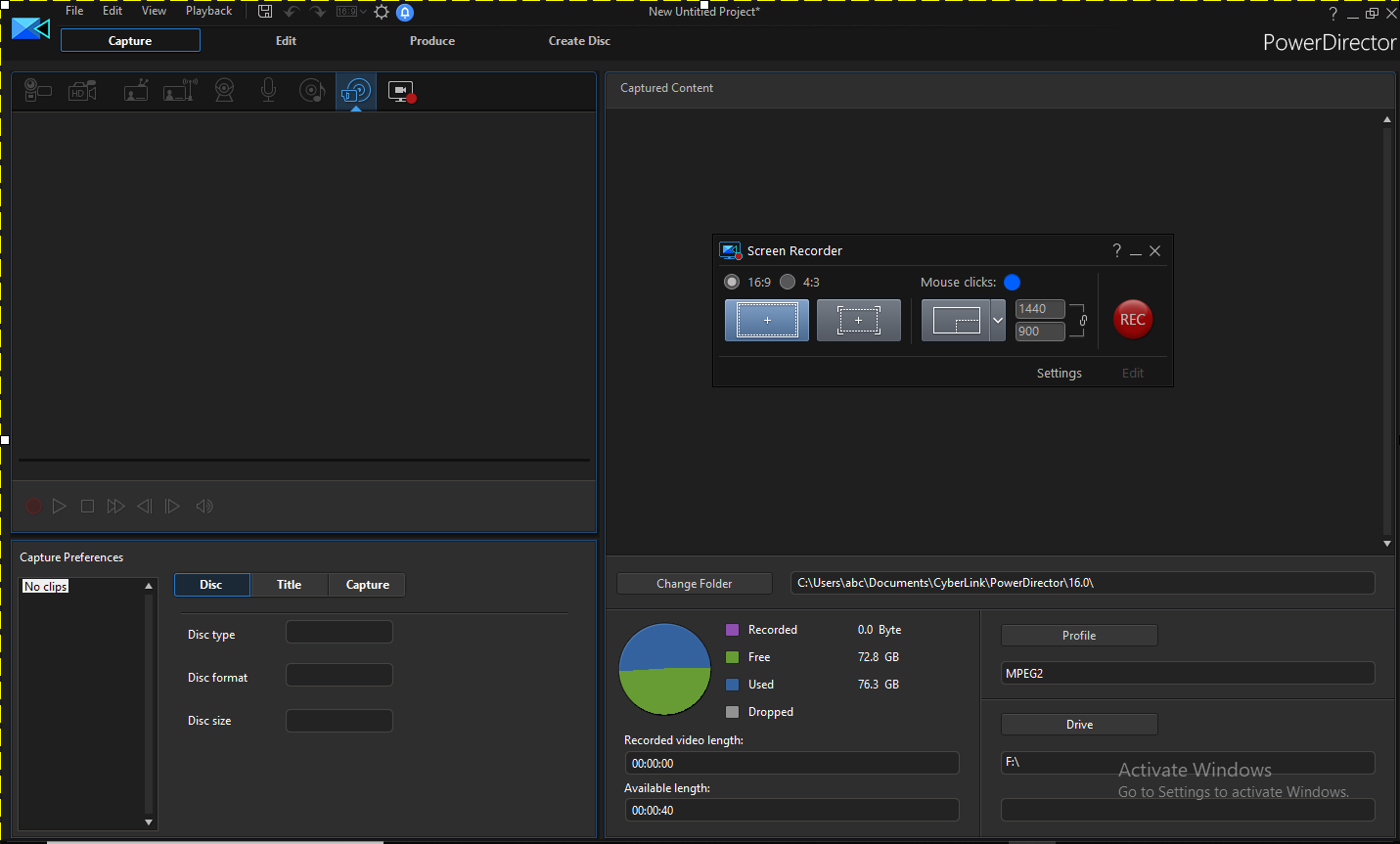Open PowerDirector help question mark

[x=1332, y=14]
